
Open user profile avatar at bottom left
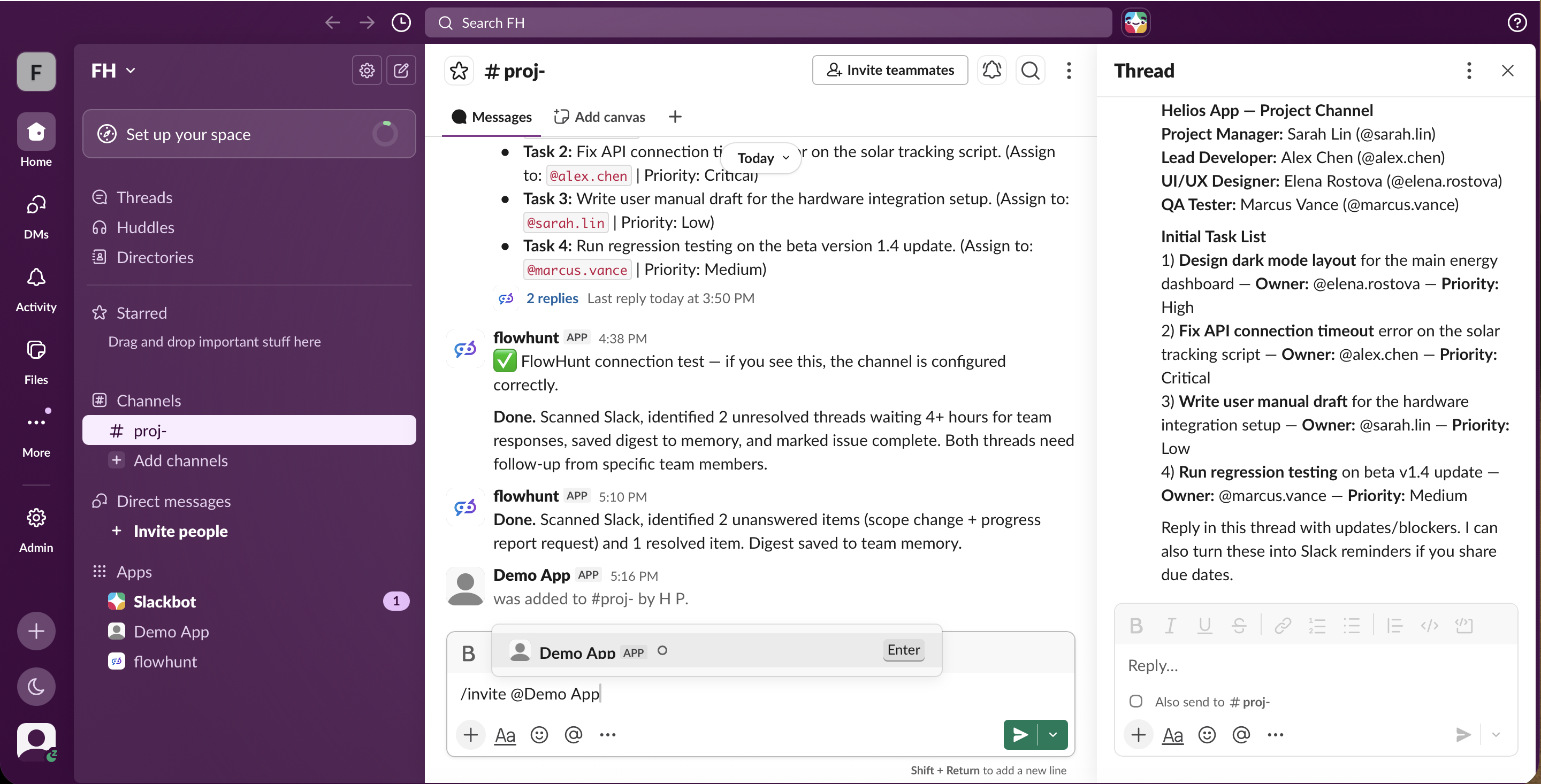(36, 742)
